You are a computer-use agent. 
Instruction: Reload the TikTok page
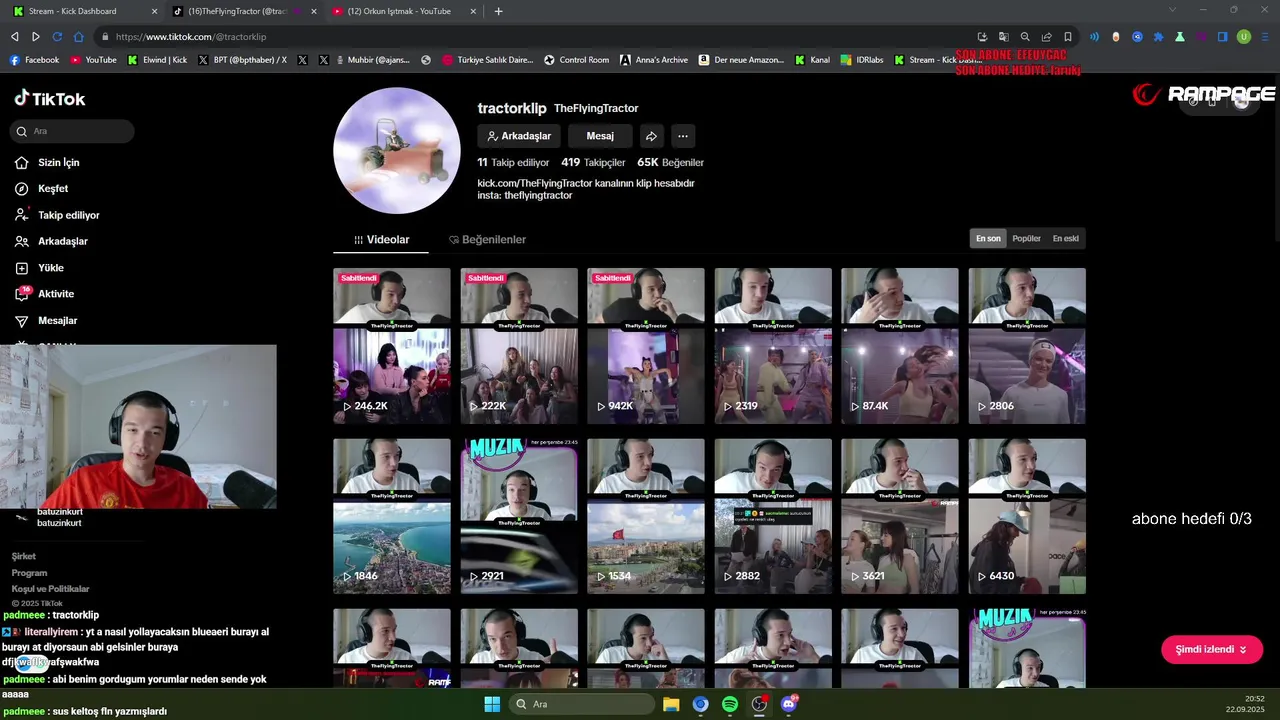pos(57,37)
